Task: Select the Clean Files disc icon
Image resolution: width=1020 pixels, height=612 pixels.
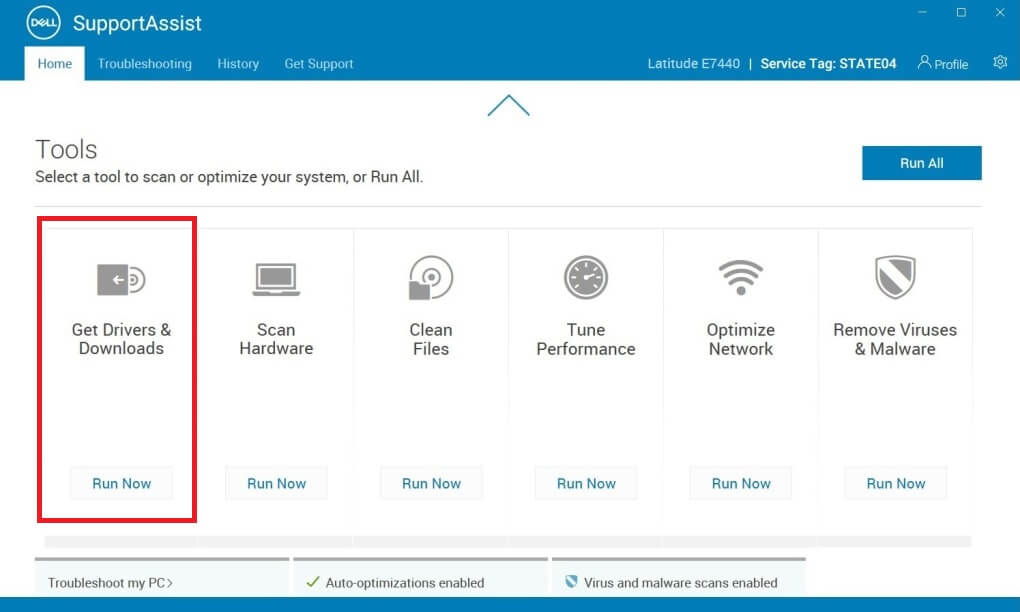Action: pyautogui.click(x=431, y=278)
